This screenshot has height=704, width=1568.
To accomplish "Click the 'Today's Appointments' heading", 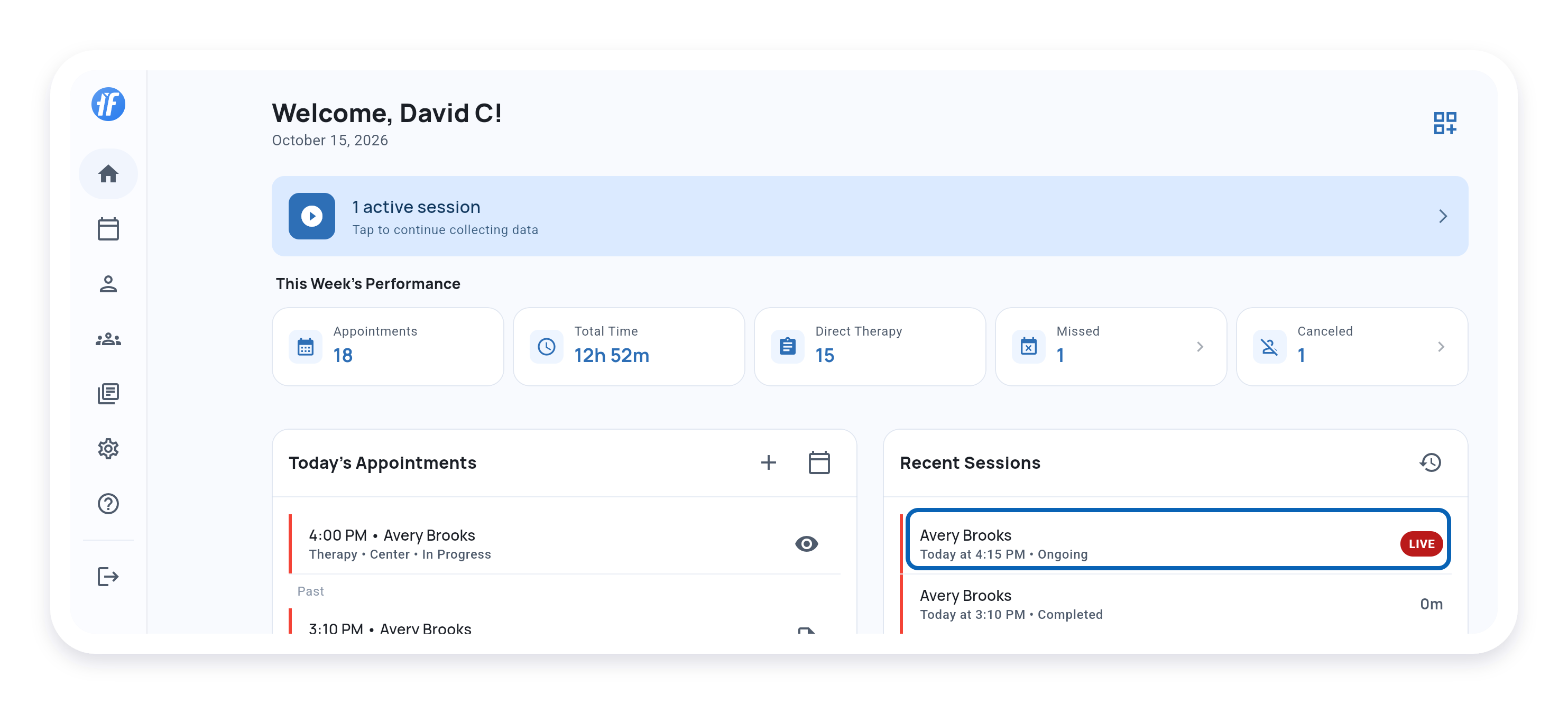I will pos(382,462).
